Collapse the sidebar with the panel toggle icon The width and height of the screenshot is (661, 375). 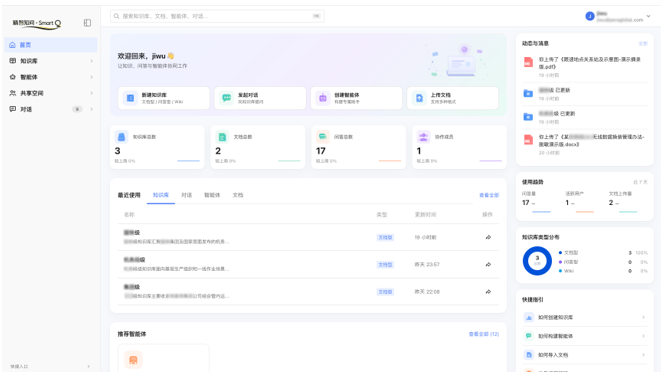click(87, 23)
